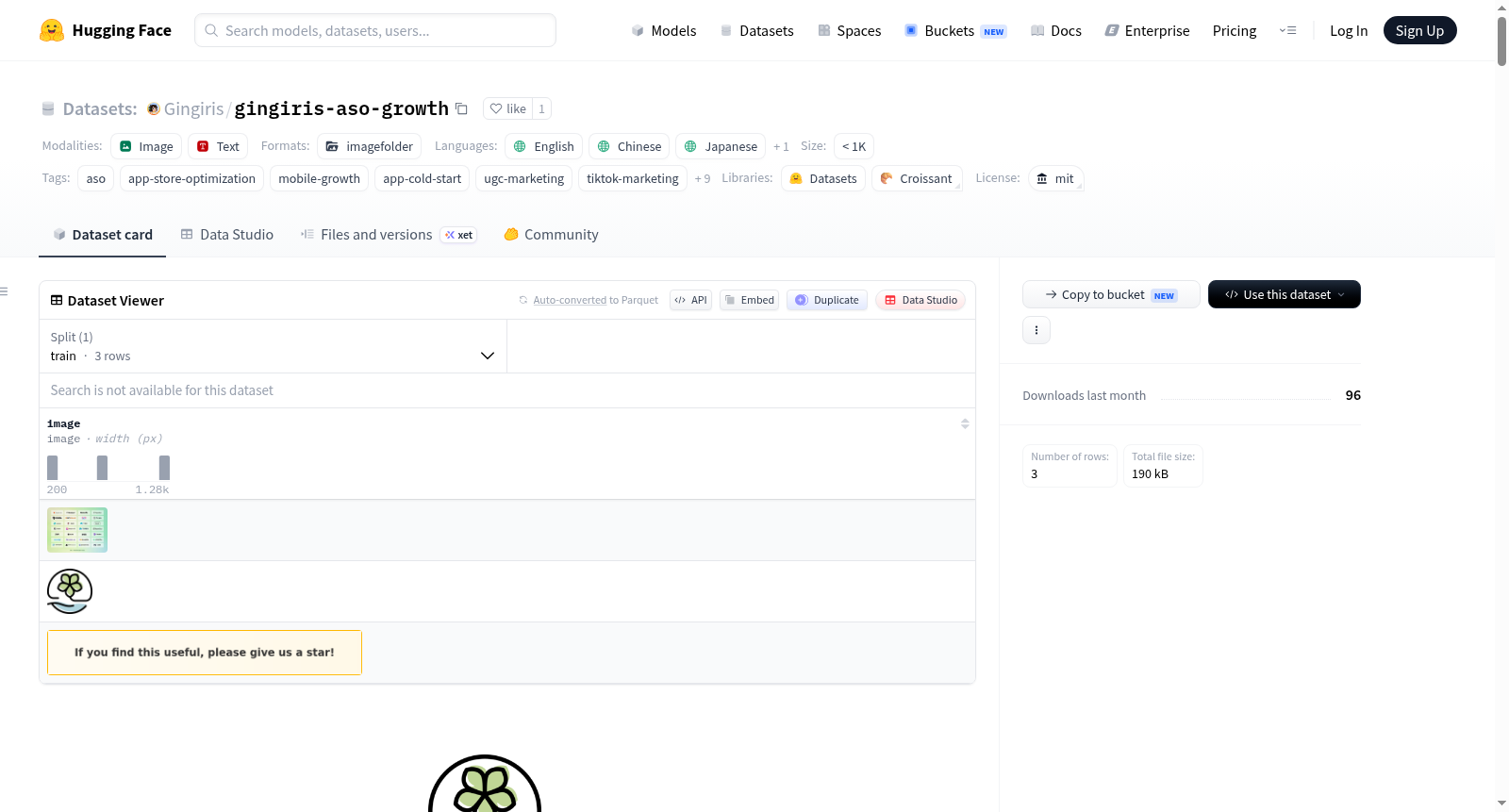
Task: Click the Auto-converted to Parquet link
Action: [x=570, y=300]
